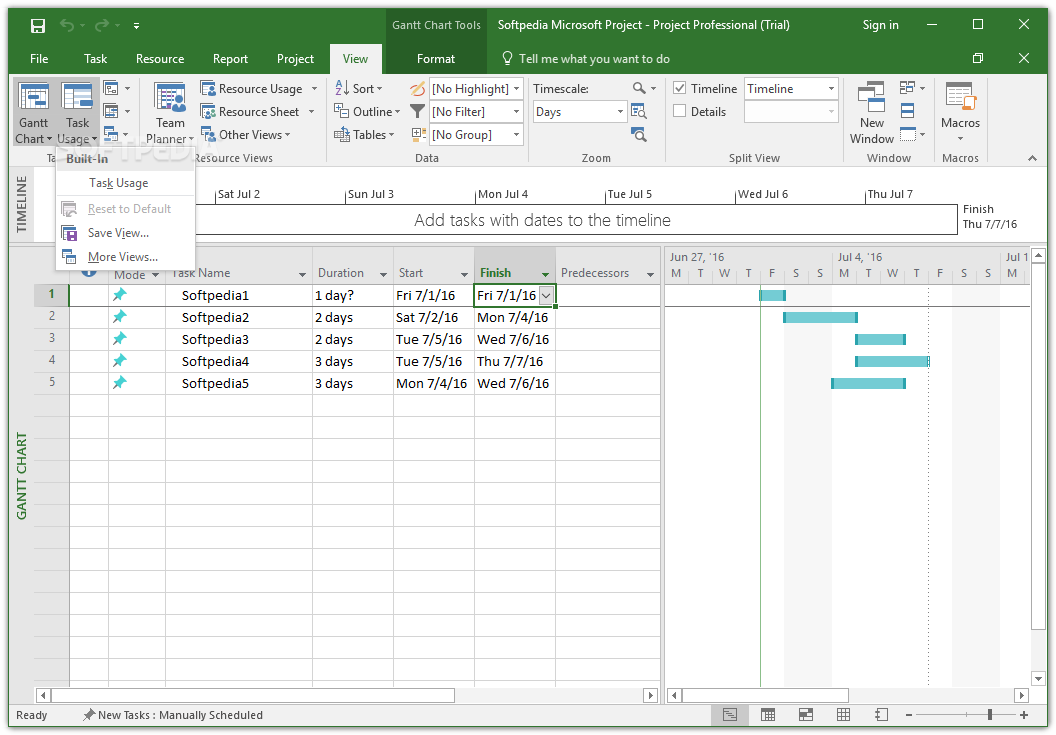Click the Entire Project zoom icon

639,111
